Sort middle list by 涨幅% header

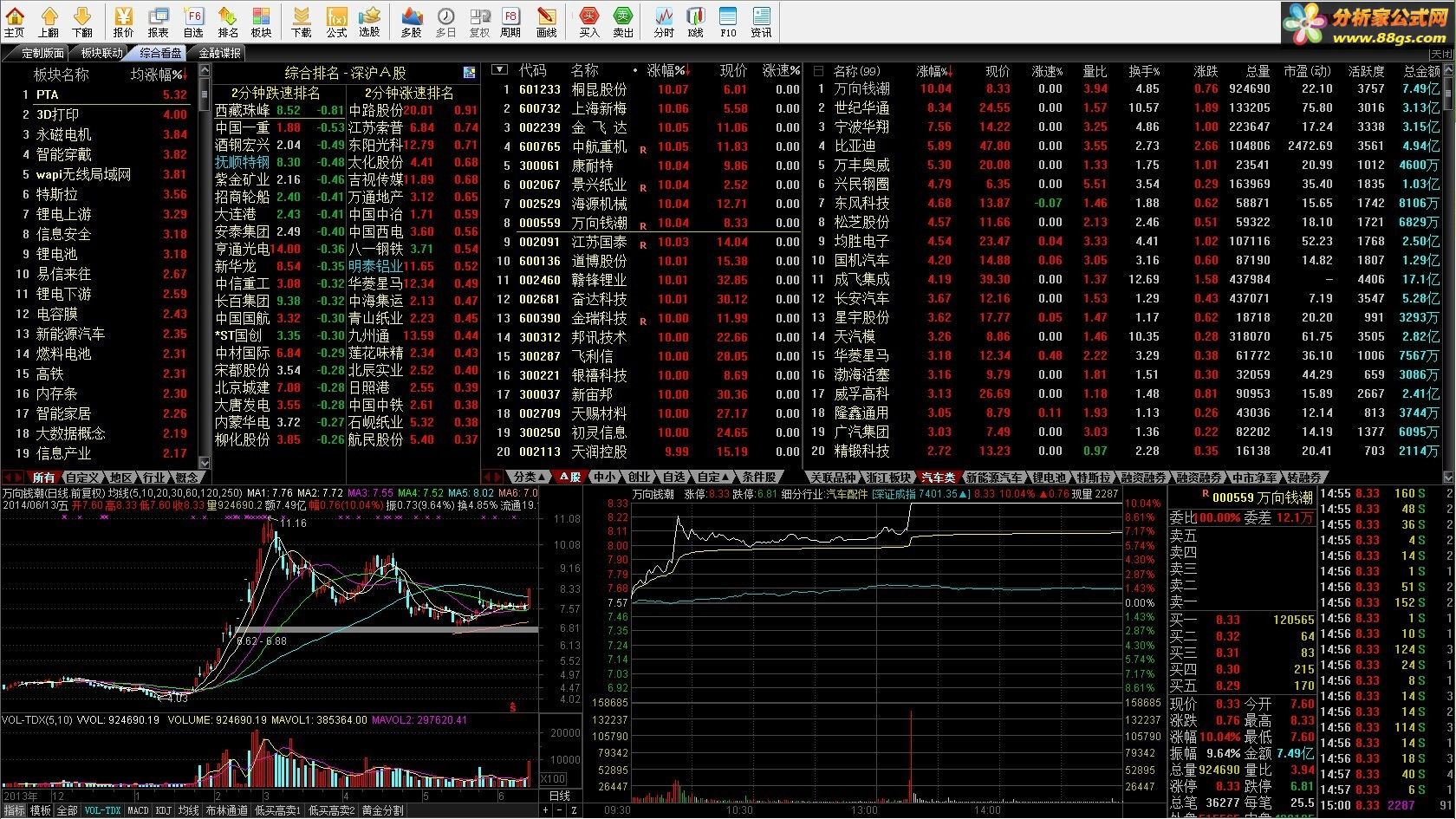666,71
